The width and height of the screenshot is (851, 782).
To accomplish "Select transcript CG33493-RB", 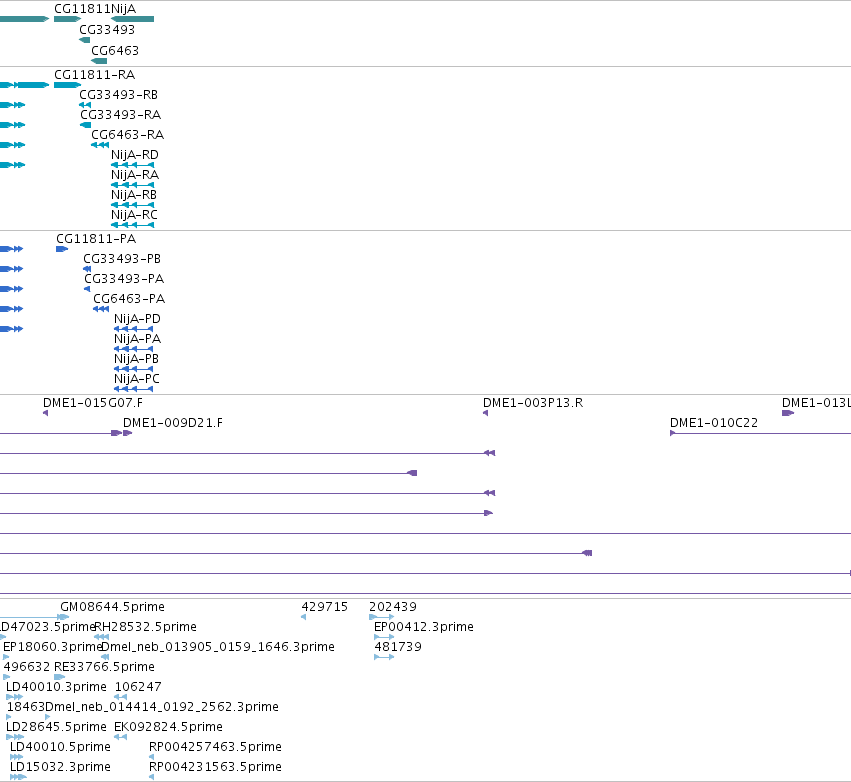I will tap(85, 105).
